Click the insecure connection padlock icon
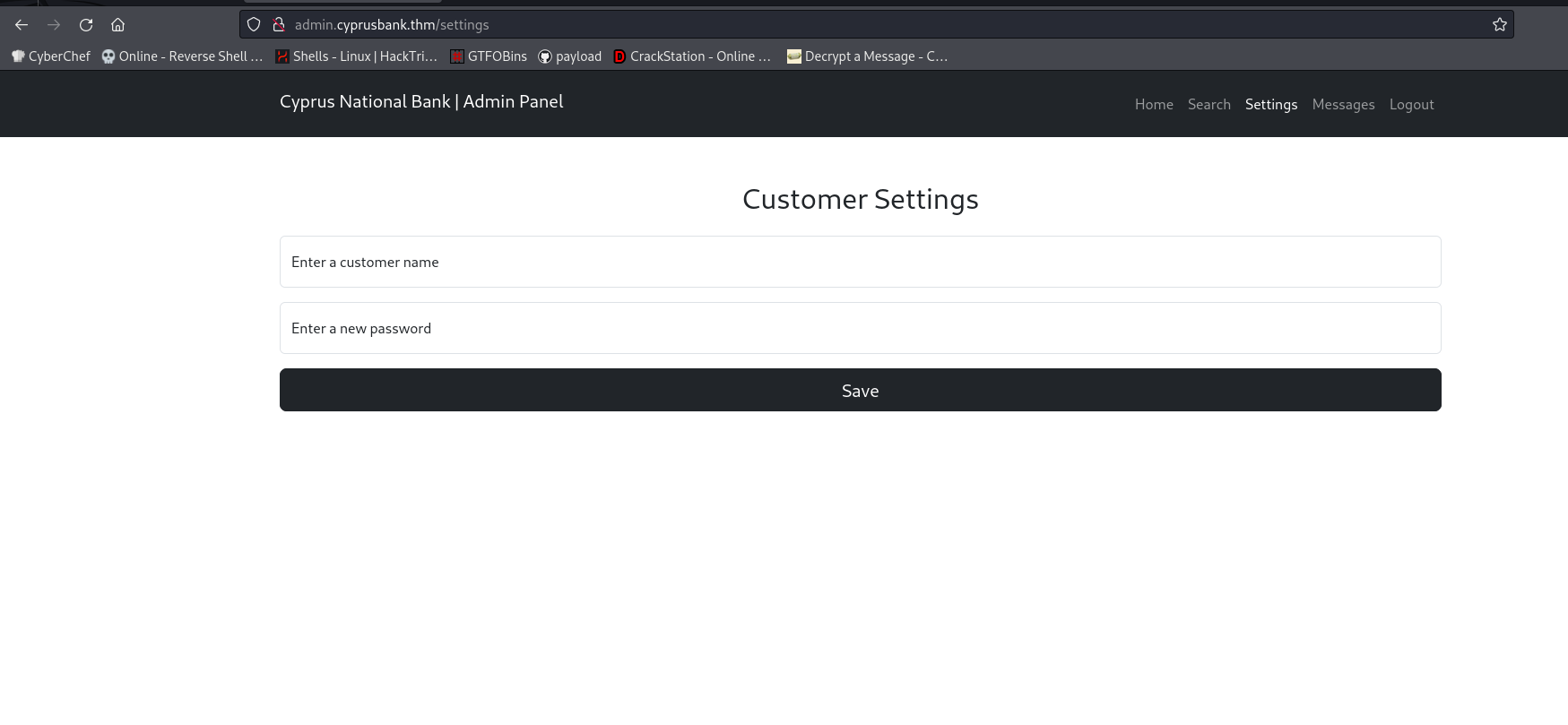This screenshot has width=1568, height=725. (279, 25)
